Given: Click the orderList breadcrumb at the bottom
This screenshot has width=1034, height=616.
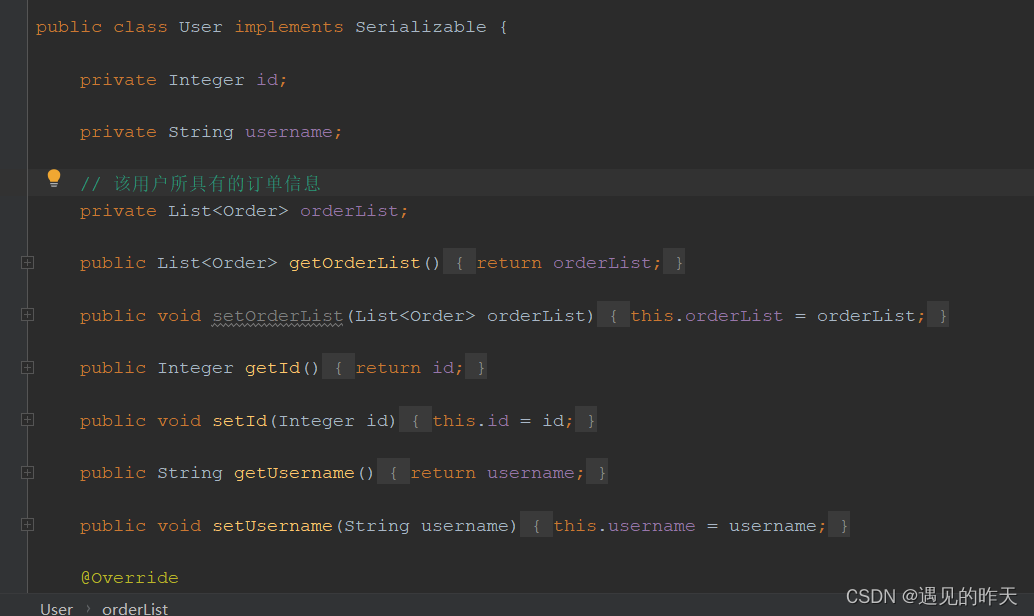Looking at the screenshot, I should (x=135, y=609).
